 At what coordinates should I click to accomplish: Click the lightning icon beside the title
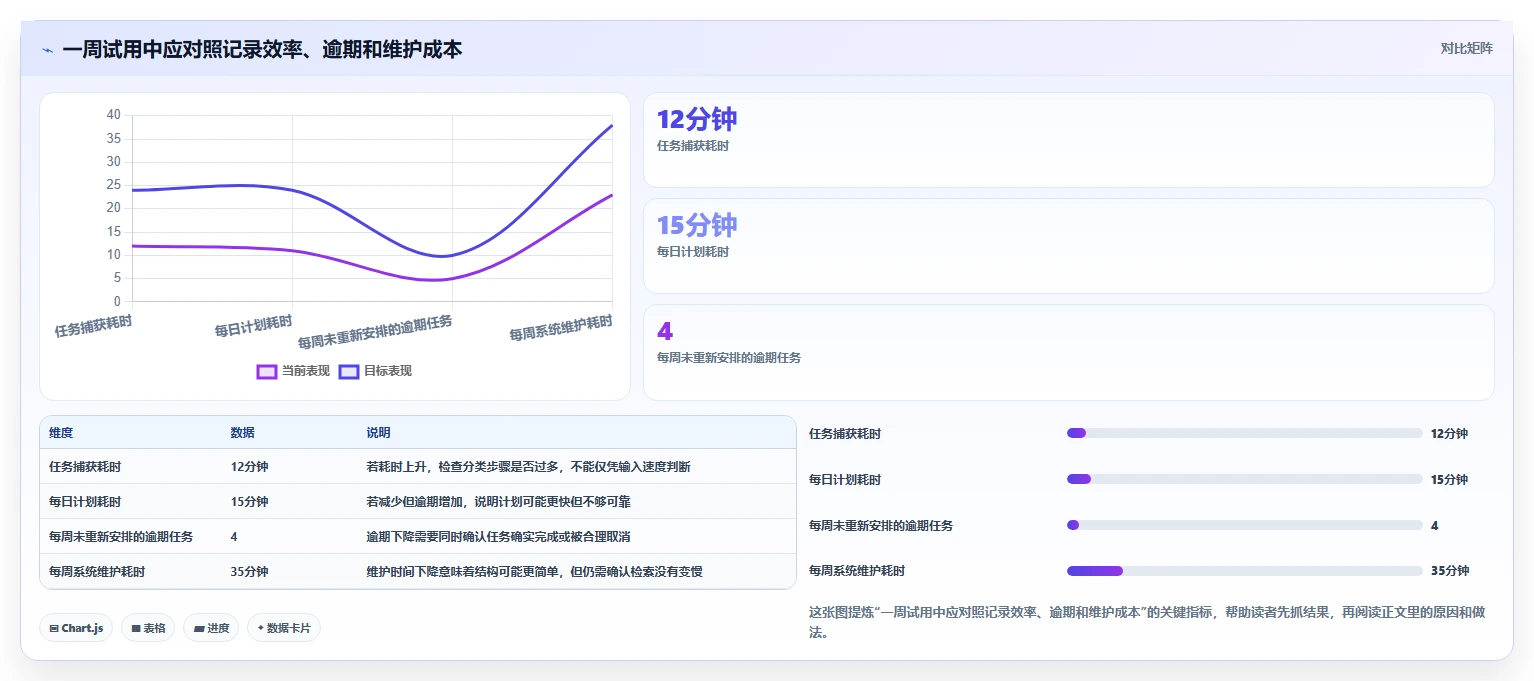47,50
